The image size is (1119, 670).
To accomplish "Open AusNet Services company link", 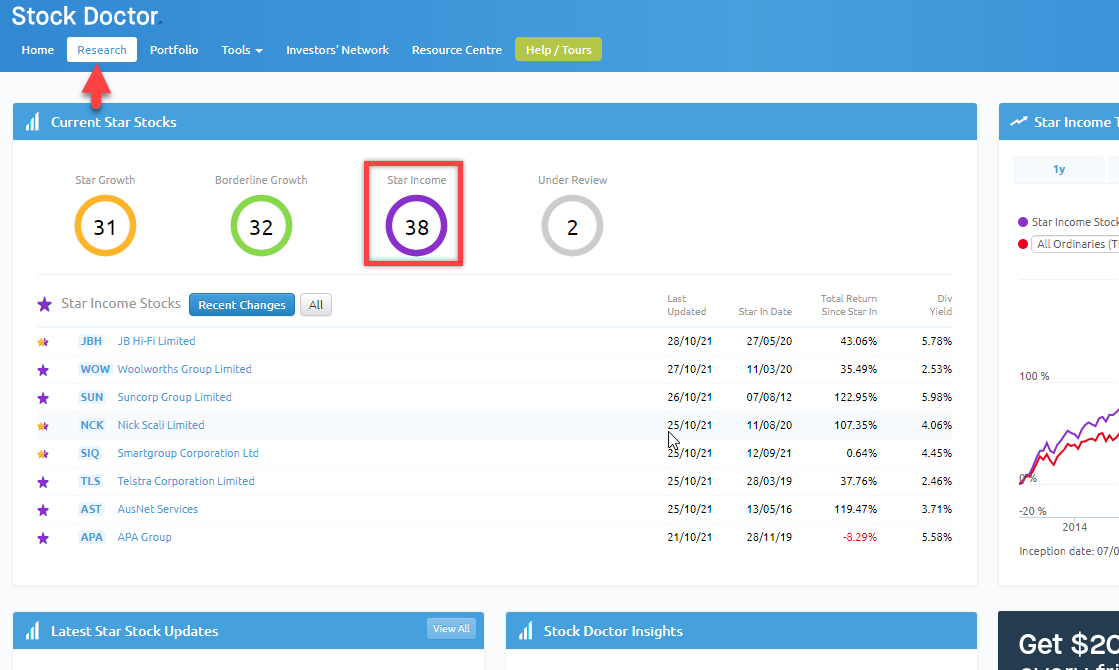I will [x=158, y=509].
